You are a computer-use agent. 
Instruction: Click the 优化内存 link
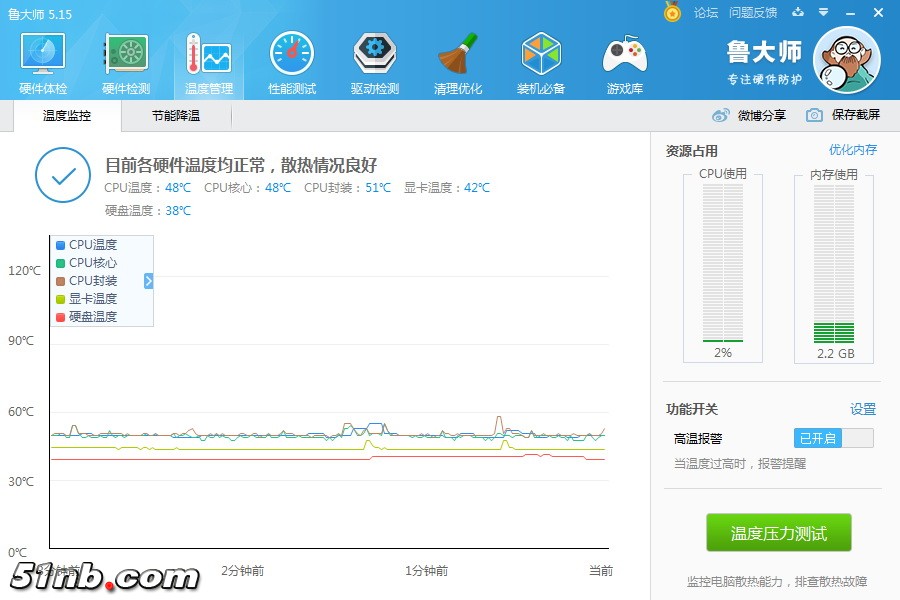pos(852,150)
